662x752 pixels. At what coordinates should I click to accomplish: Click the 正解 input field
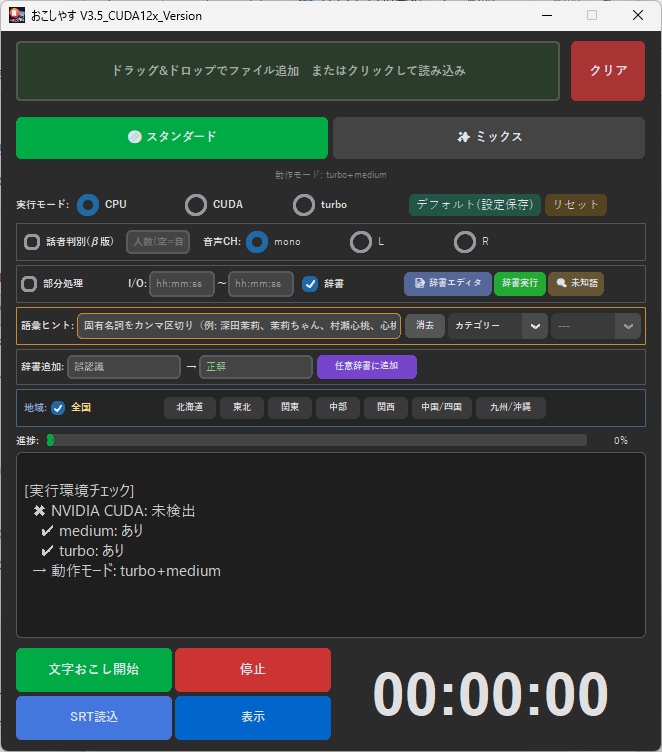point(256,367)
